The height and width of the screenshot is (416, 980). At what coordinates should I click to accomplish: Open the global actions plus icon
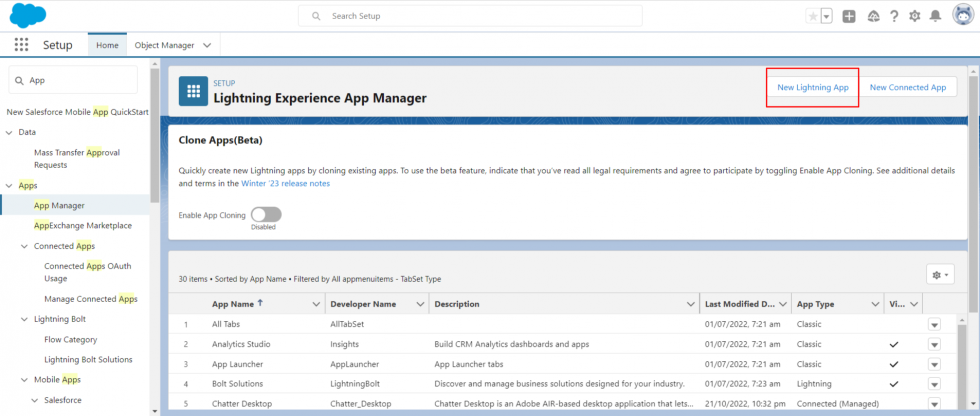[x=849, y=16]
